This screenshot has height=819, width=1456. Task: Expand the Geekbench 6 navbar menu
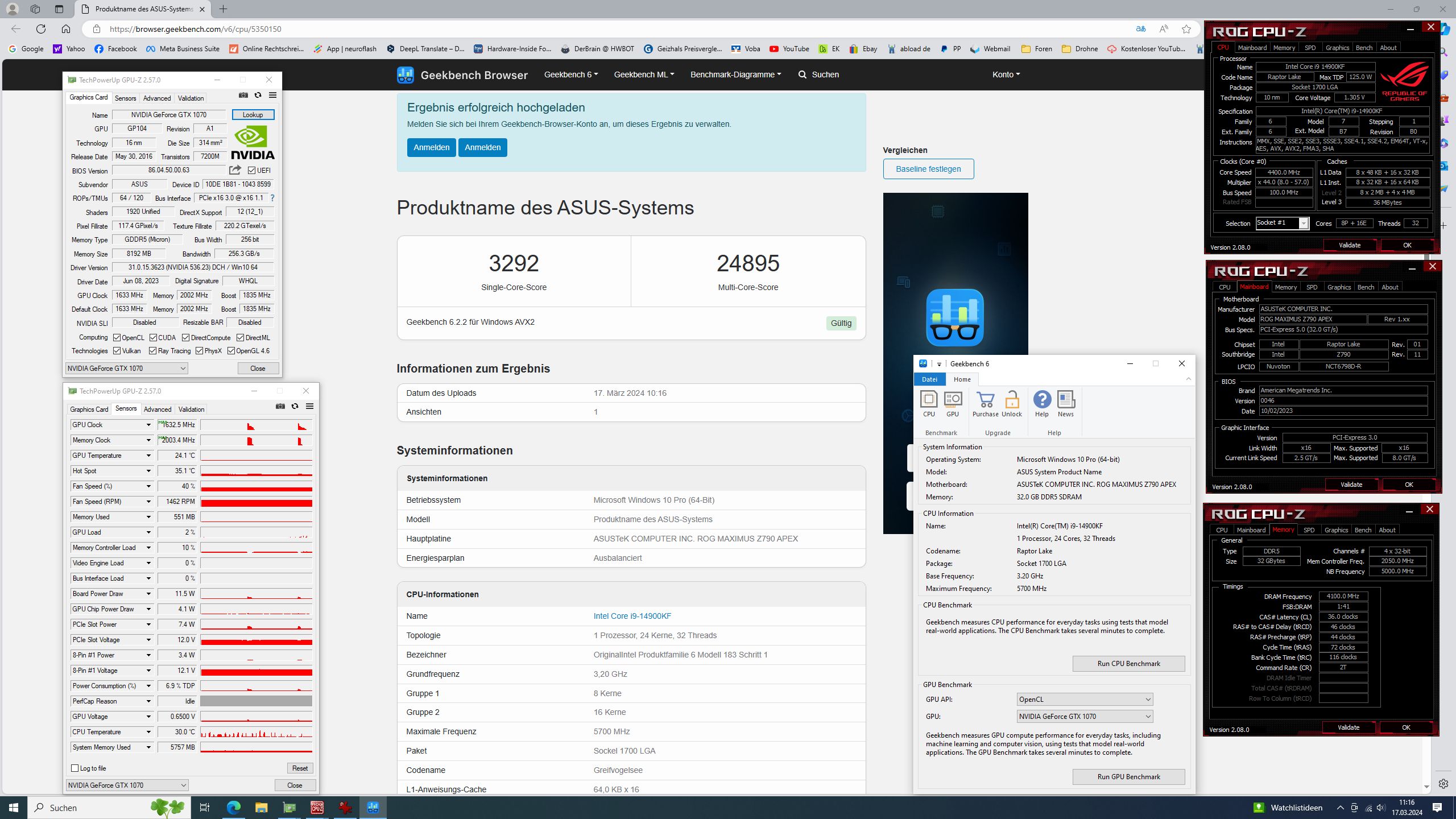pyautogui.click(x=570, y=75)
